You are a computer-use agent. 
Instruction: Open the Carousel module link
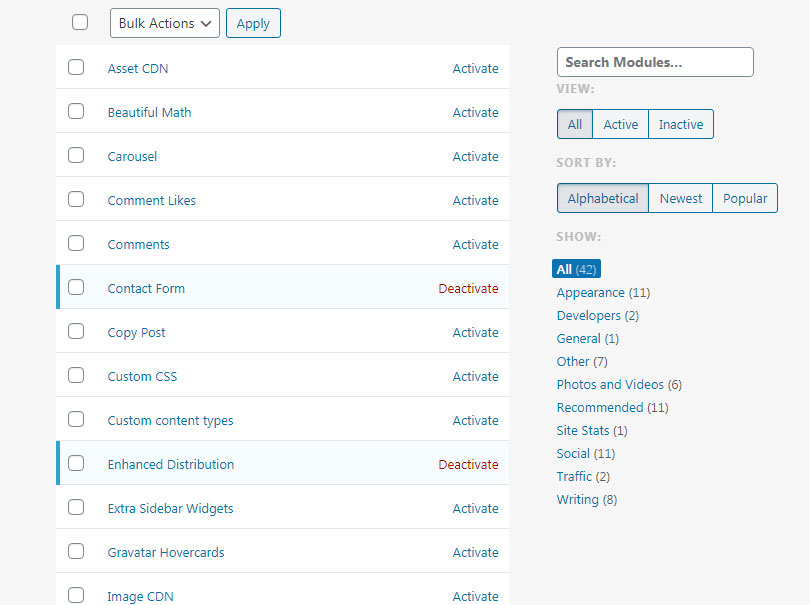coord(132,157)
